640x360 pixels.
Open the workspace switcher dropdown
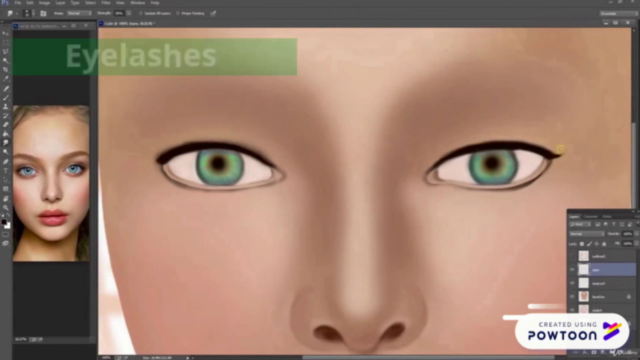tap(619, 13)
